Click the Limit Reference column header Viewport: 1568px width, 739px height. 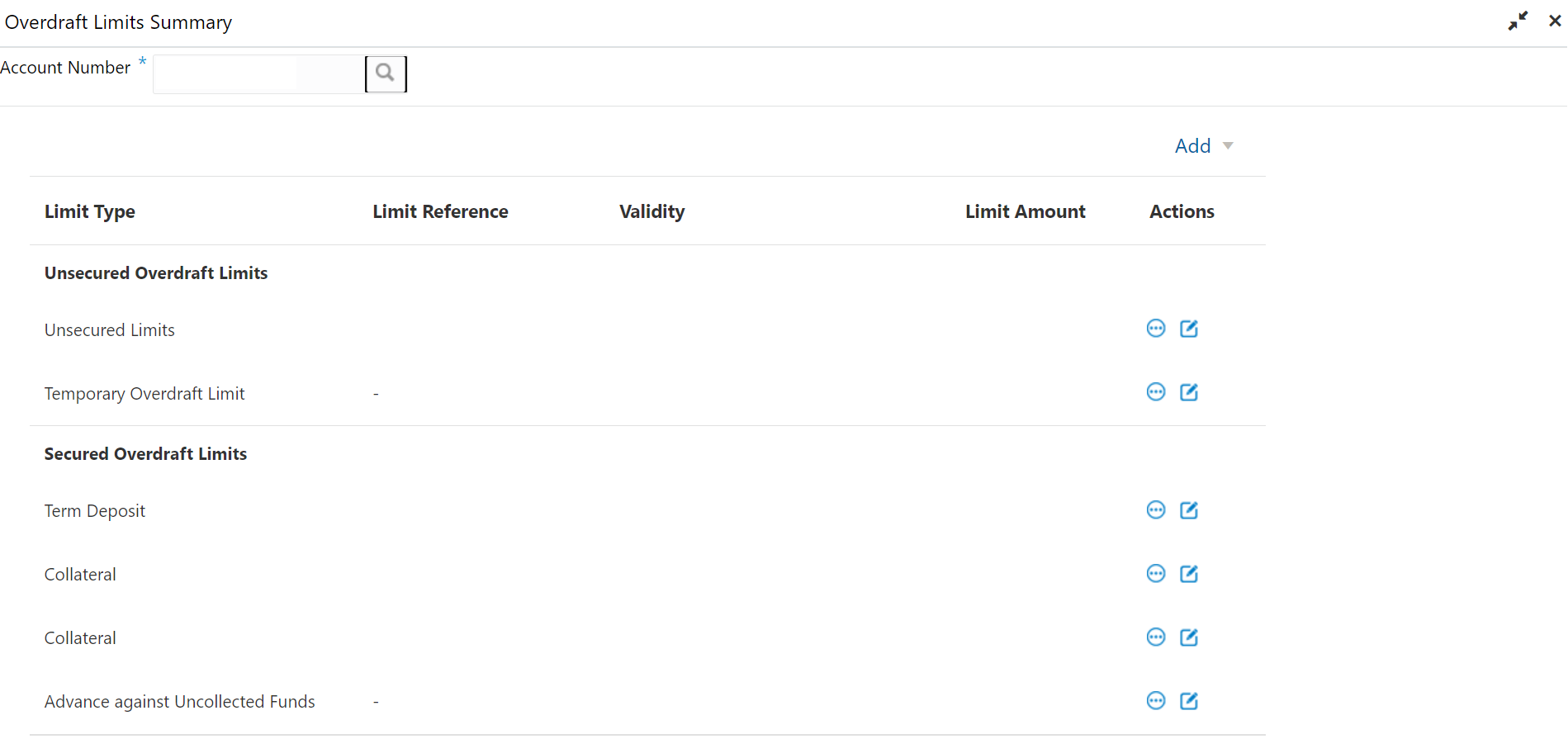pyautogui.click(x=440, y=212)
